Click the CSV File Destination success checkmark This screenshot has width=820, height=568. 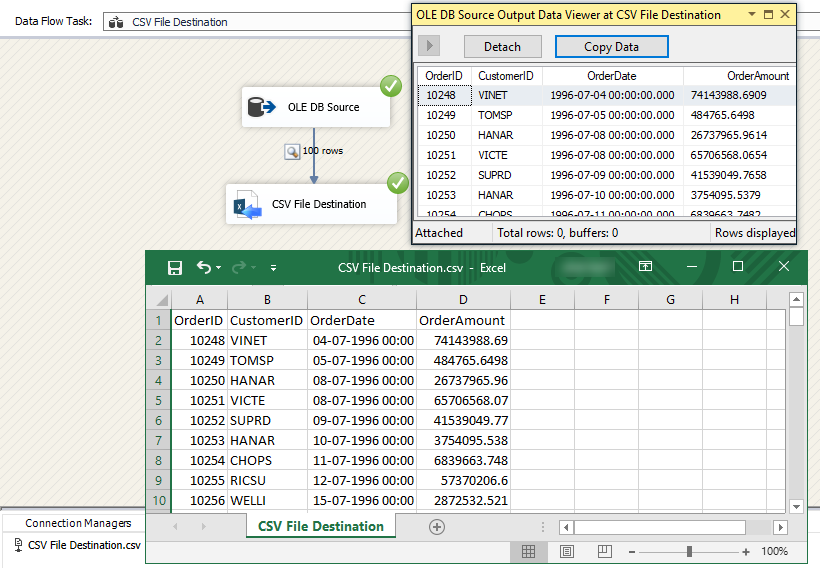(397, 183)
